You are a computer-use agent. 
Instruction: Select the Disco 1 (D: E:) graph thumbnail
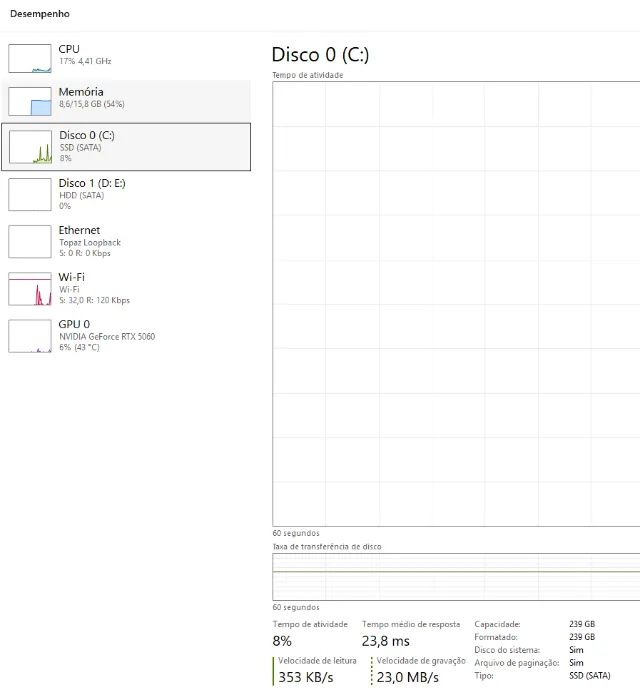point(30,194)
